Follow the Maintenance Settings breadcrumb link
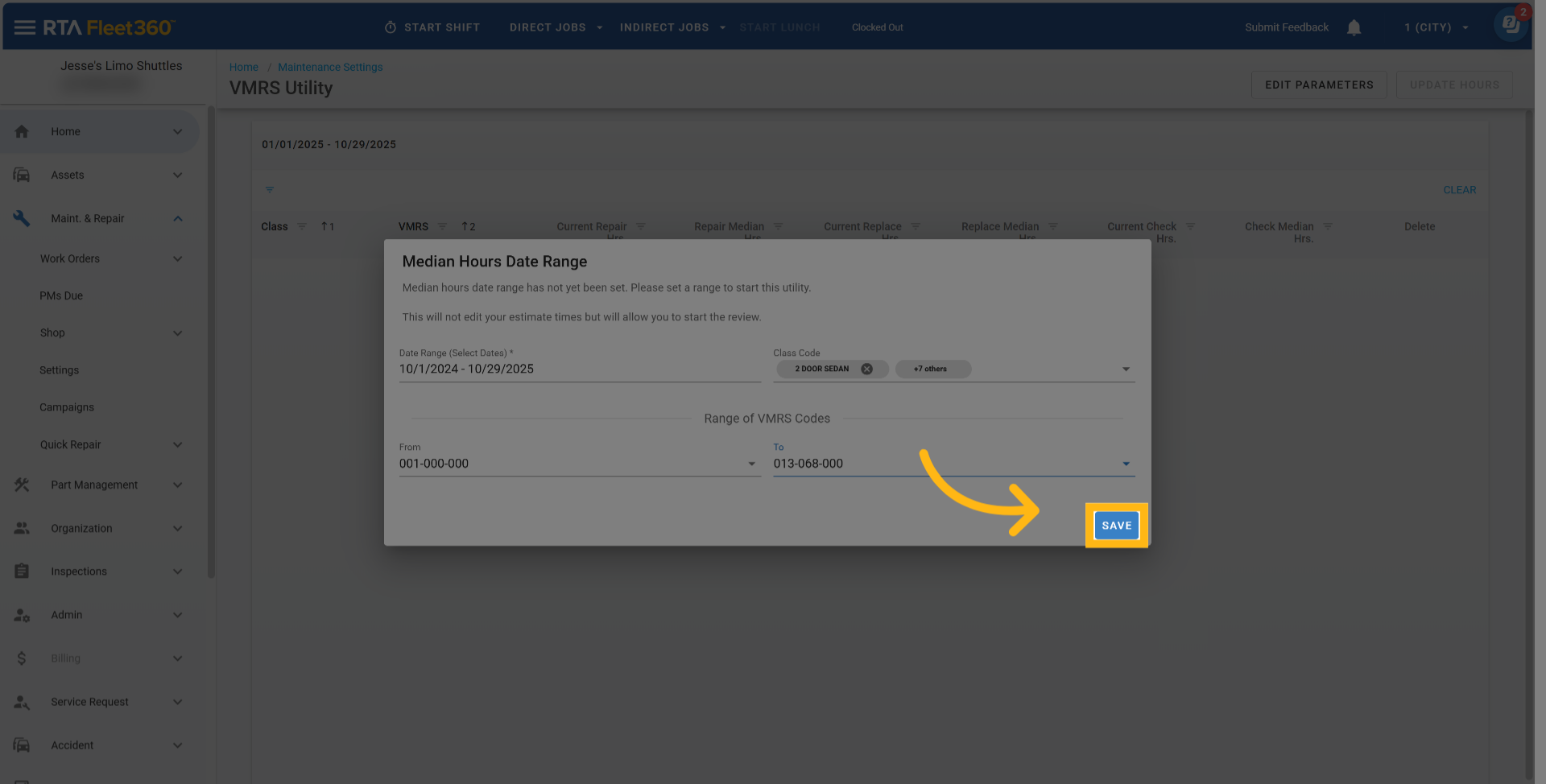The image size is (1546, 784). [x=330, y=67]
